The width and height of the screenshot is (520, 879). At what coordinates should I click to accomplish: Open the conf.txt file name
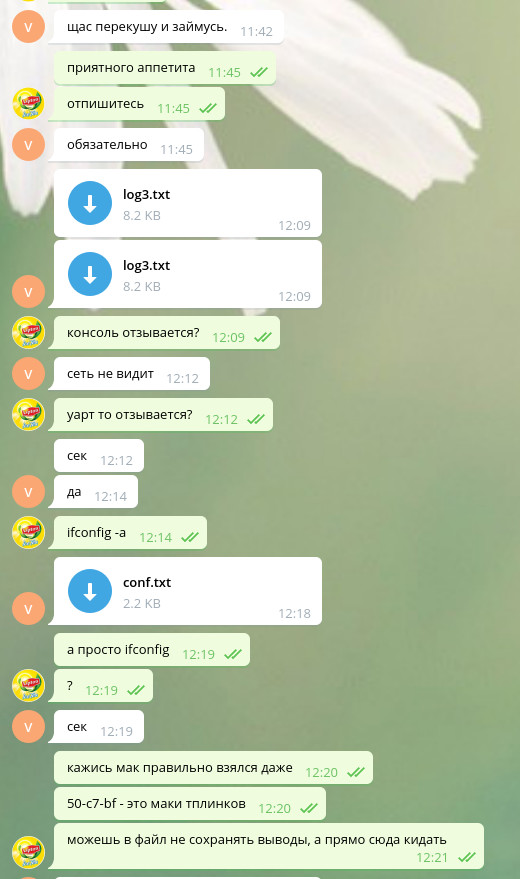(147, 582)
